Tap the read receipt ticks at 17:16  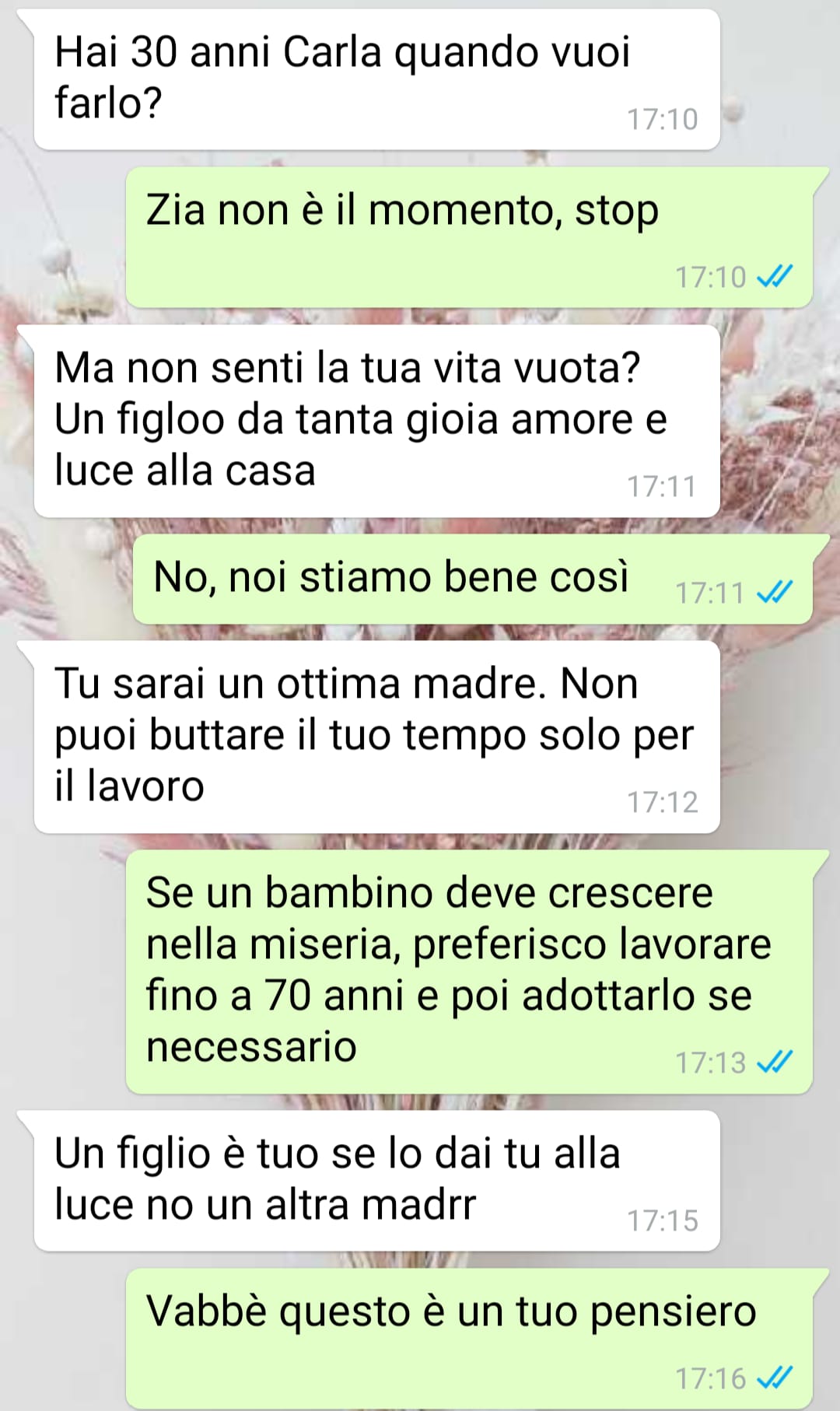pos(775,1378)
